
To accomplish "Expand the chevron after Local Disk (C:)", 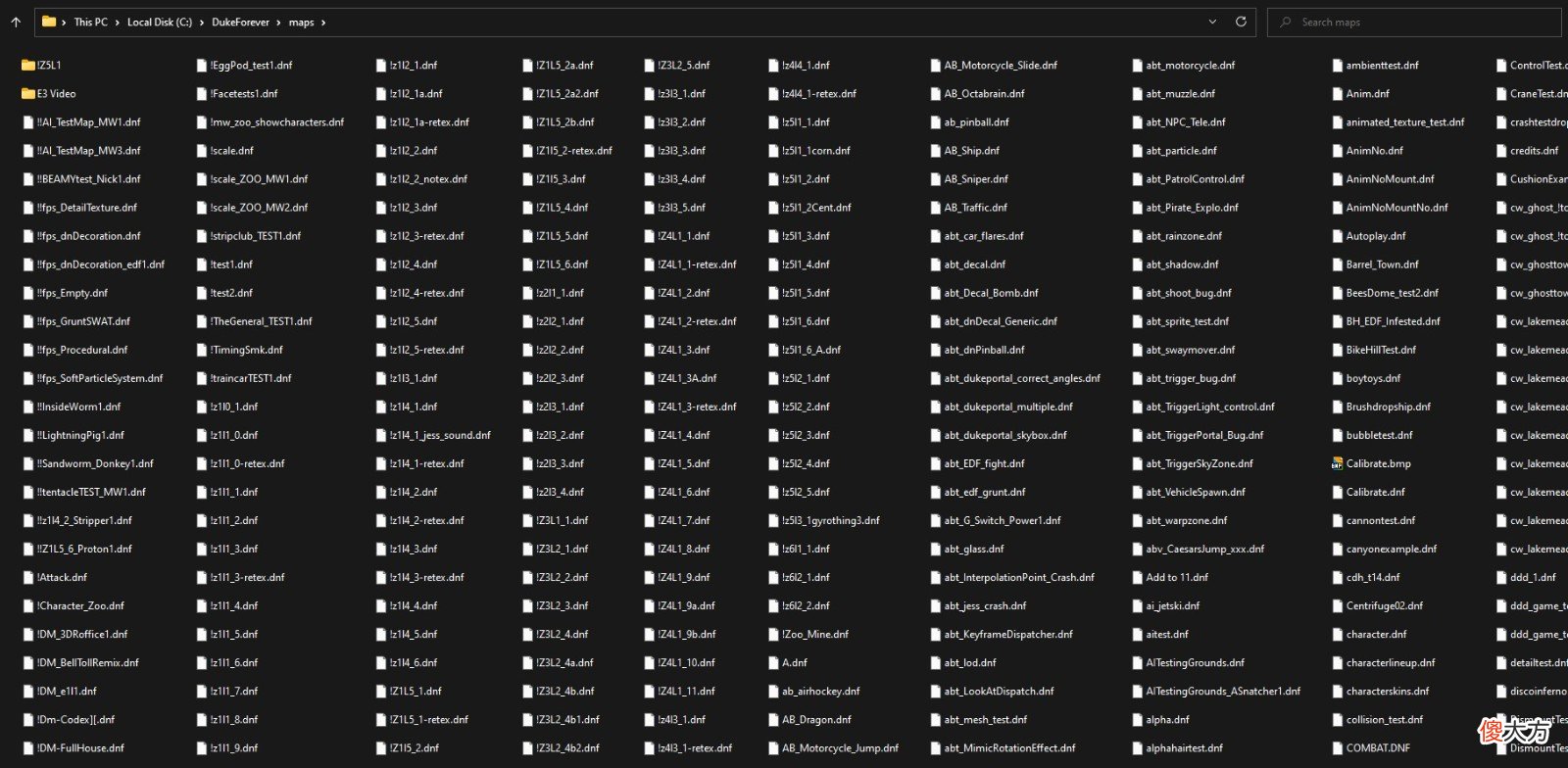I will click(x=202, y=23).
